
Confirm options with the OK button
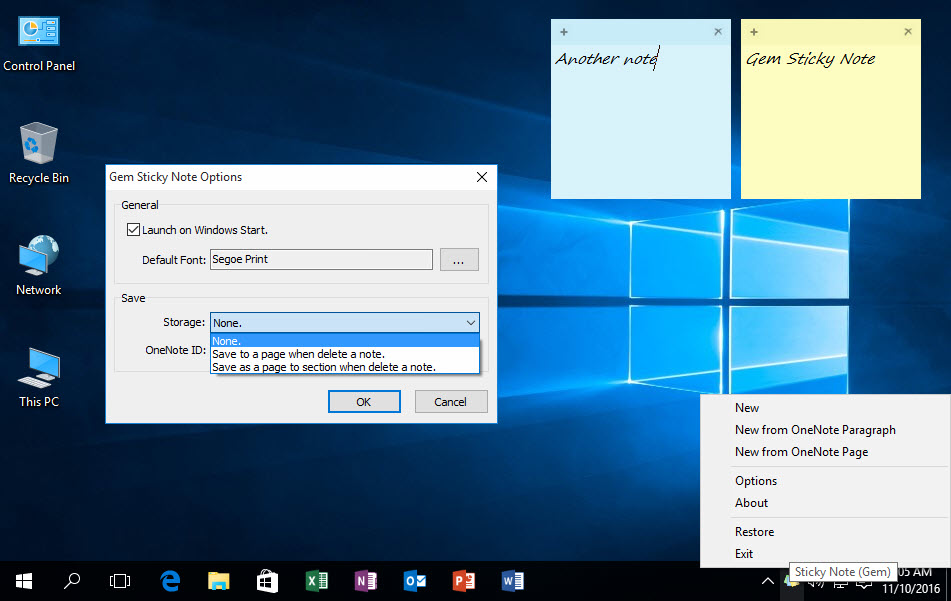(364, 401)
